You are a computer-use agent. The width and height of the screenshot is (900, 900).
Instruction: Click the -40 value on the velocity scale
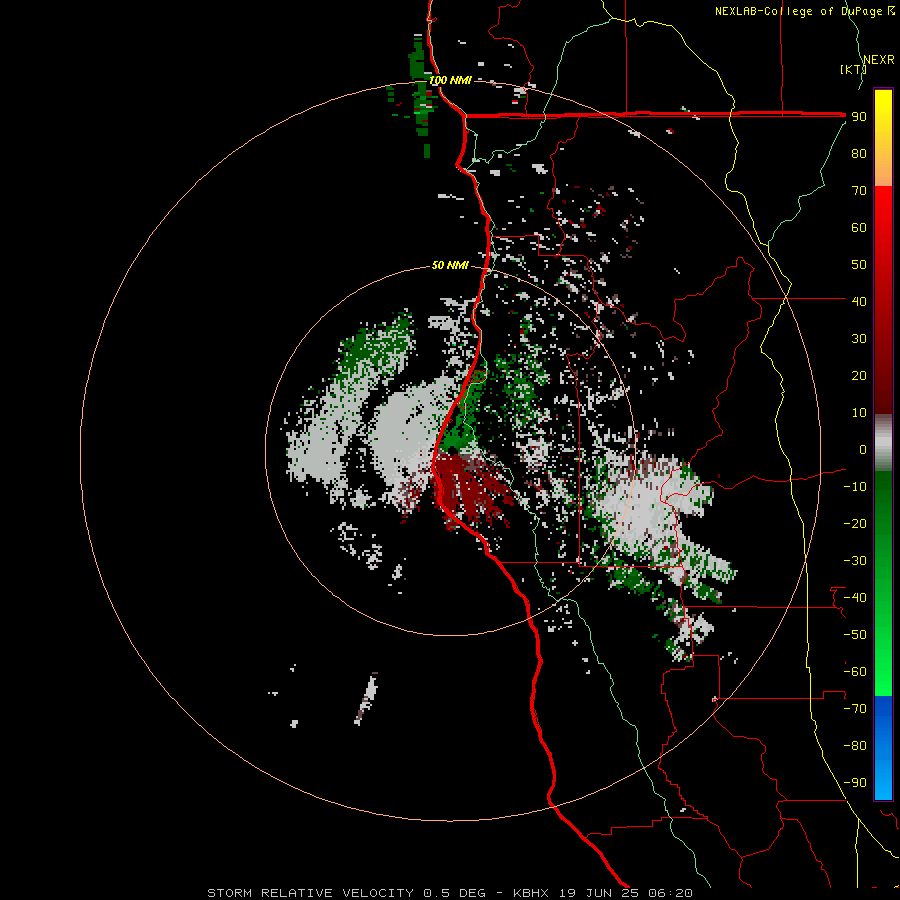855,598
